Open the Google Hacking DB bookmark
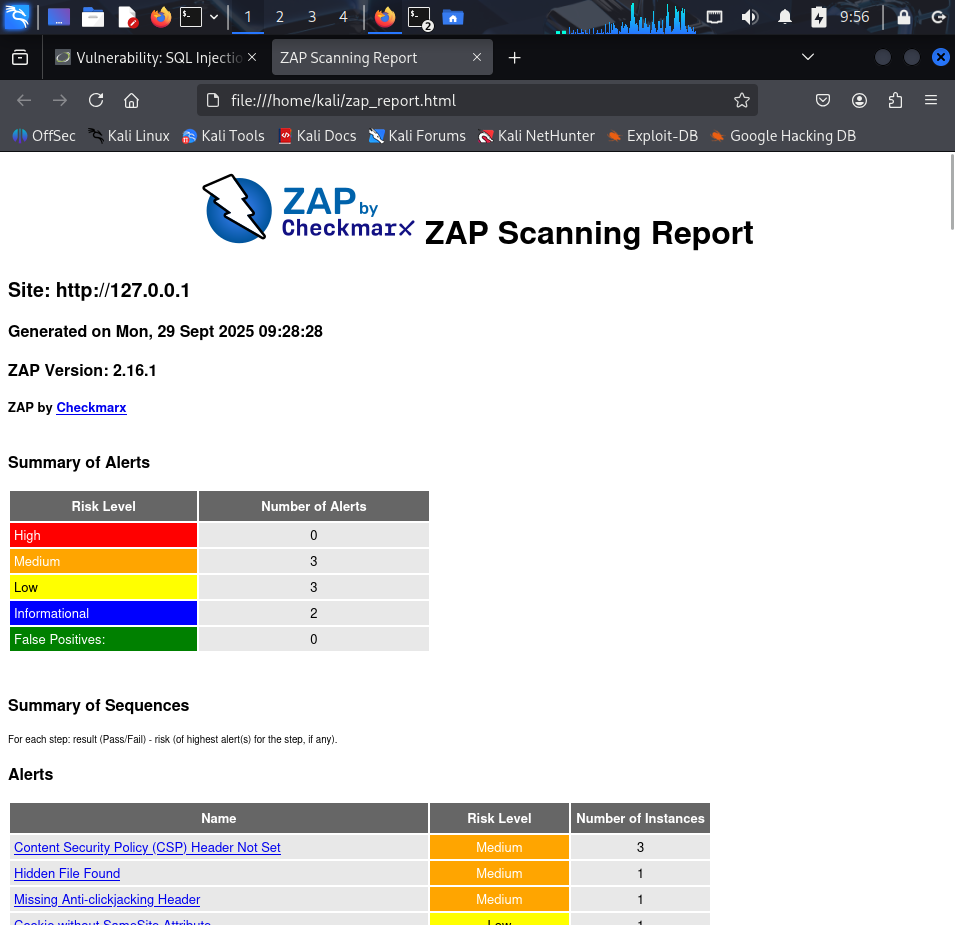The width and height of the screenshot is (955, 925). (783, 136)
